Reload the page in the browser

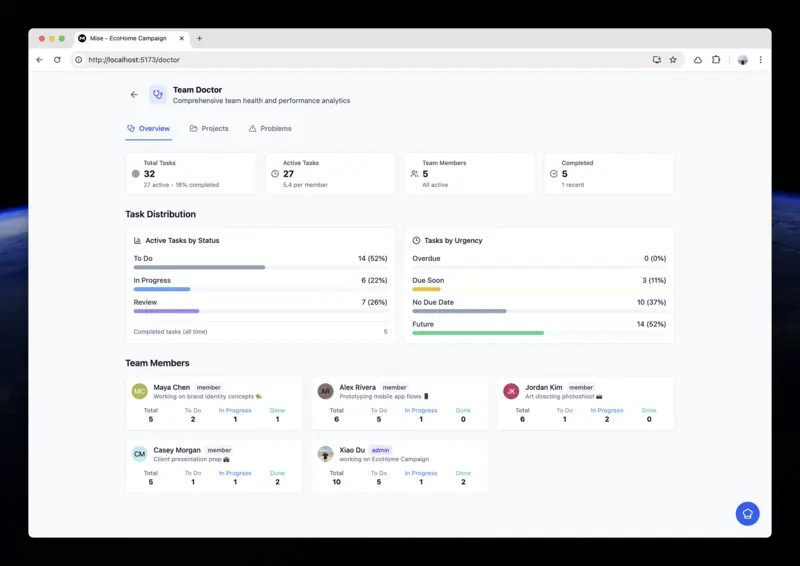click(57, 60)
